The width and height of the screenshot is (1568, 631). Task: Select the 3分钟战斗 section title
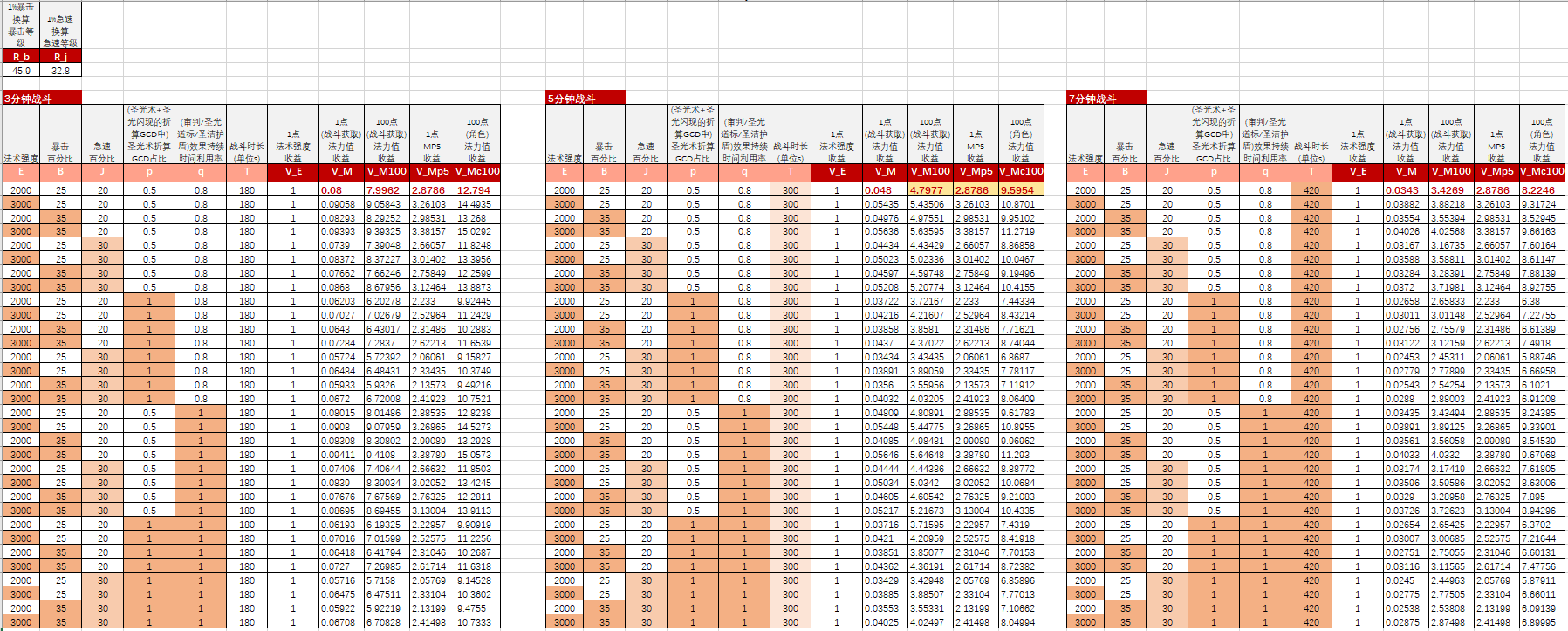click(x=42, y=99)
